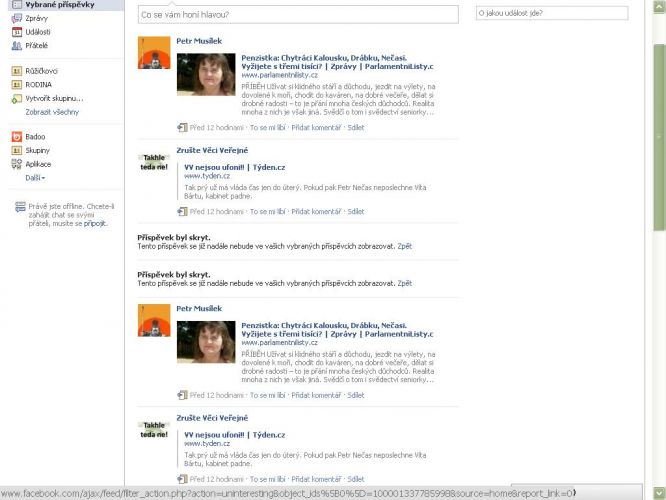666x500 pixels.
Task: Click the woman's photo in bottom Penzistka post
Action: 206,342
